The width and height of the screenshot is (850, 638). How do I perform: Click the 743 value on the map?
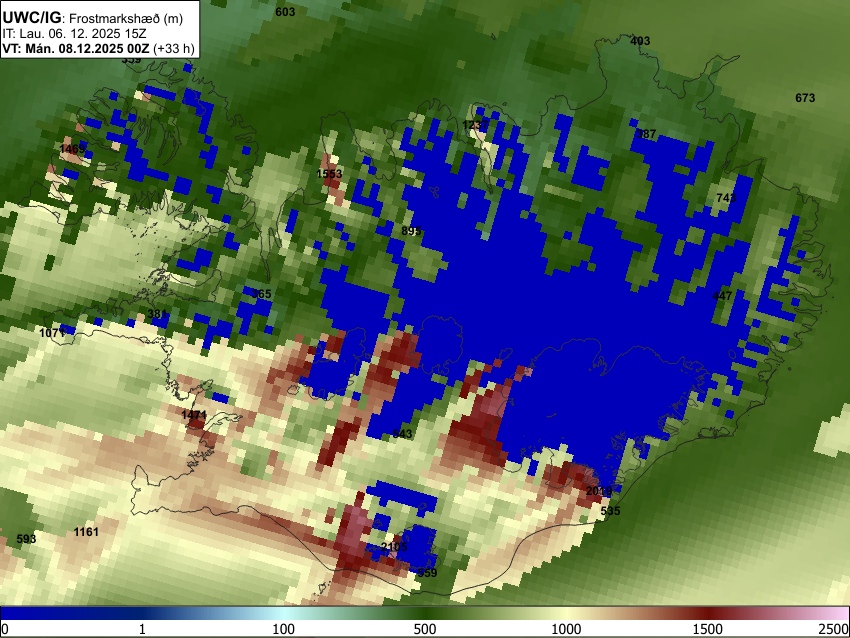[726, 198]
